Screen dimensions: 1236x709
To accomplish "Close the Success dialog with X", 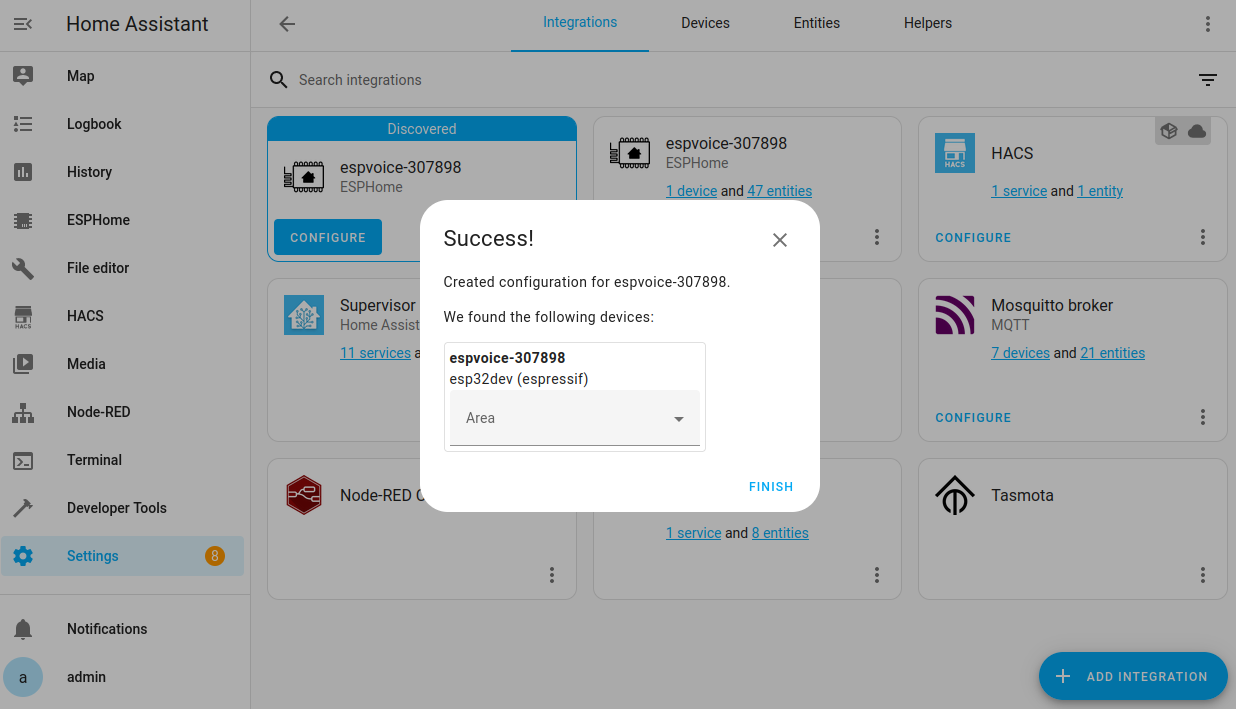I will (780, 240).
